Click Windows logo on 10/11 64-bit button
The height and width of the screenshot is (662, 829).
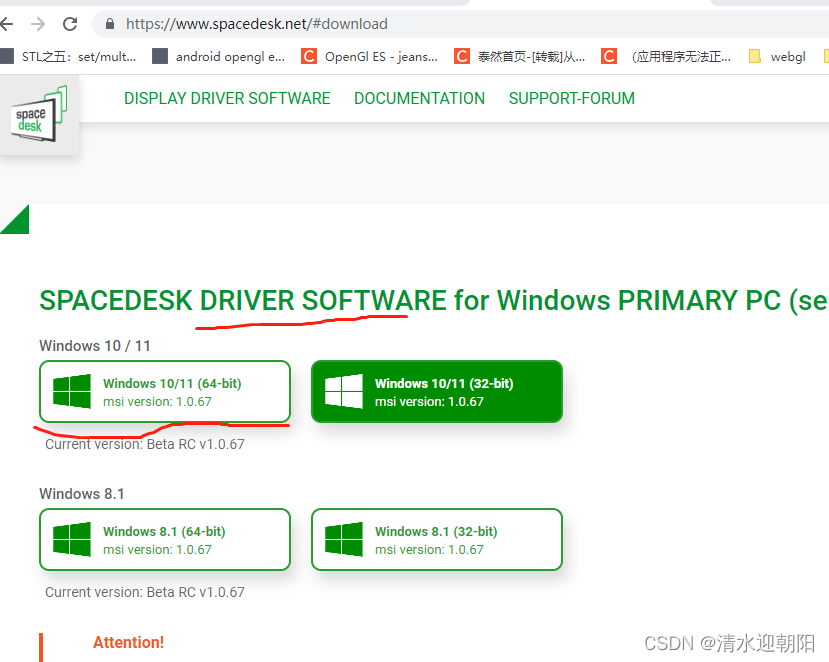pyautogui.click(x=72, y=391)
